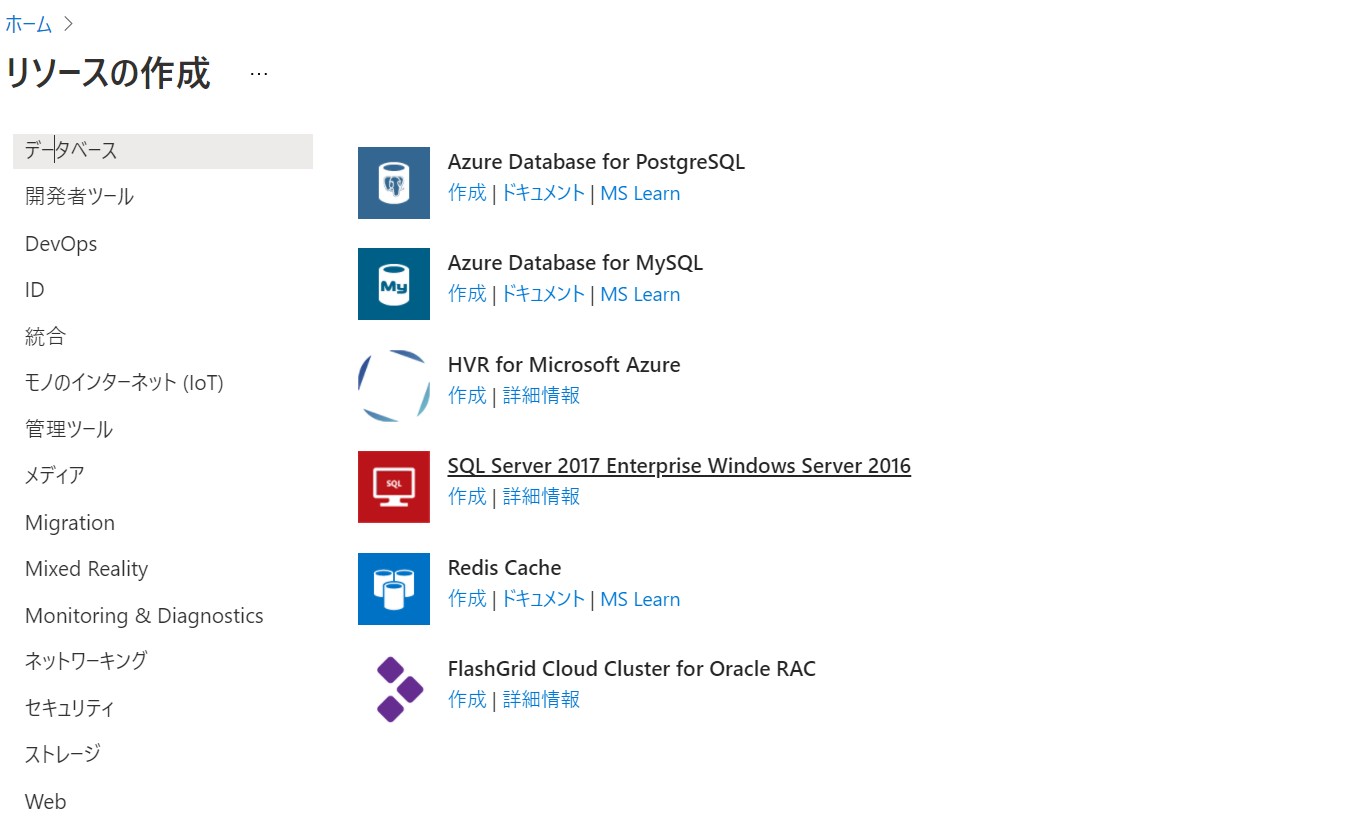Image resolution: width=1349 pixels, height=828 pixels.
Task: Open the ストレージ category
Action: coord(63,754)
